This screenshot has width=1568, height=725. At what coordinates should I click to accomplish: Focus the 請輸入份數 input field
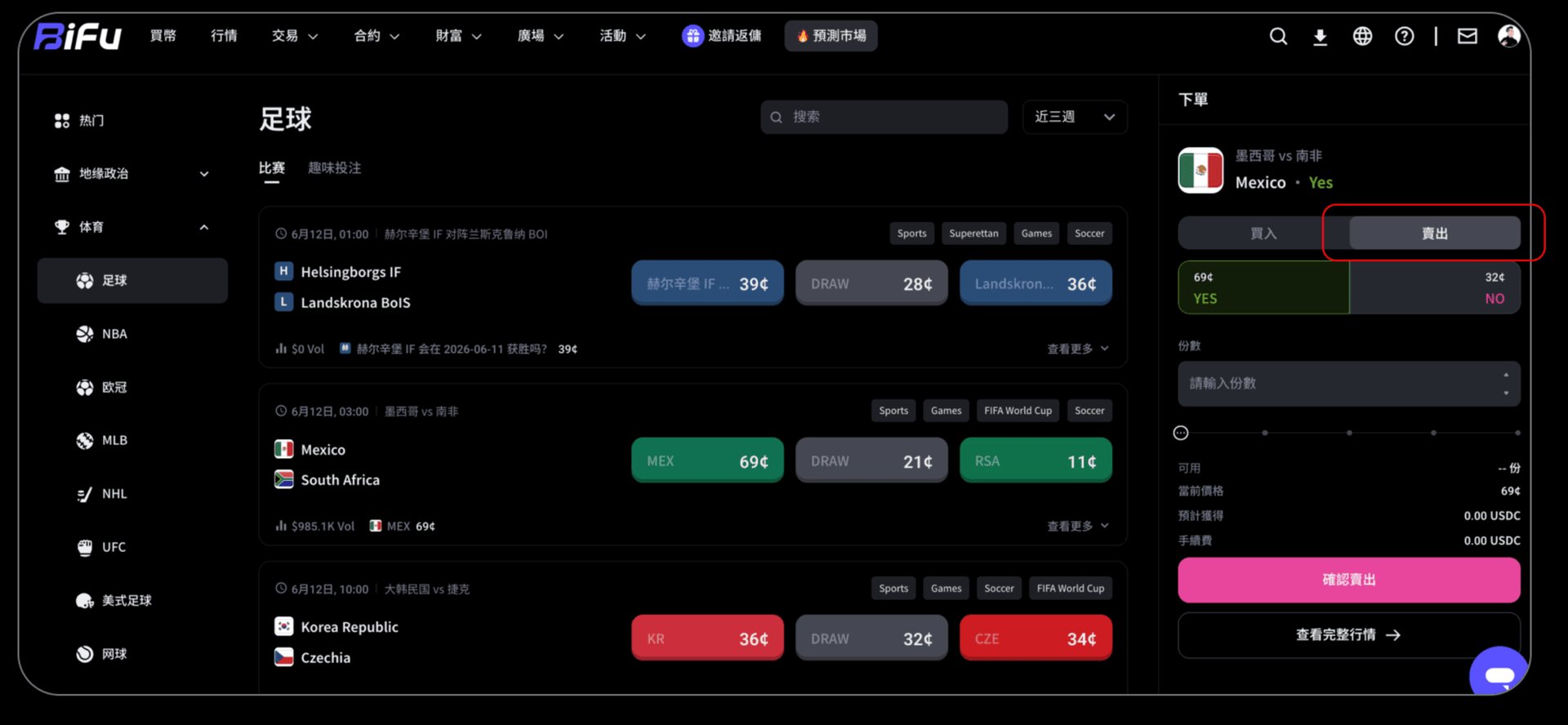1349,384
